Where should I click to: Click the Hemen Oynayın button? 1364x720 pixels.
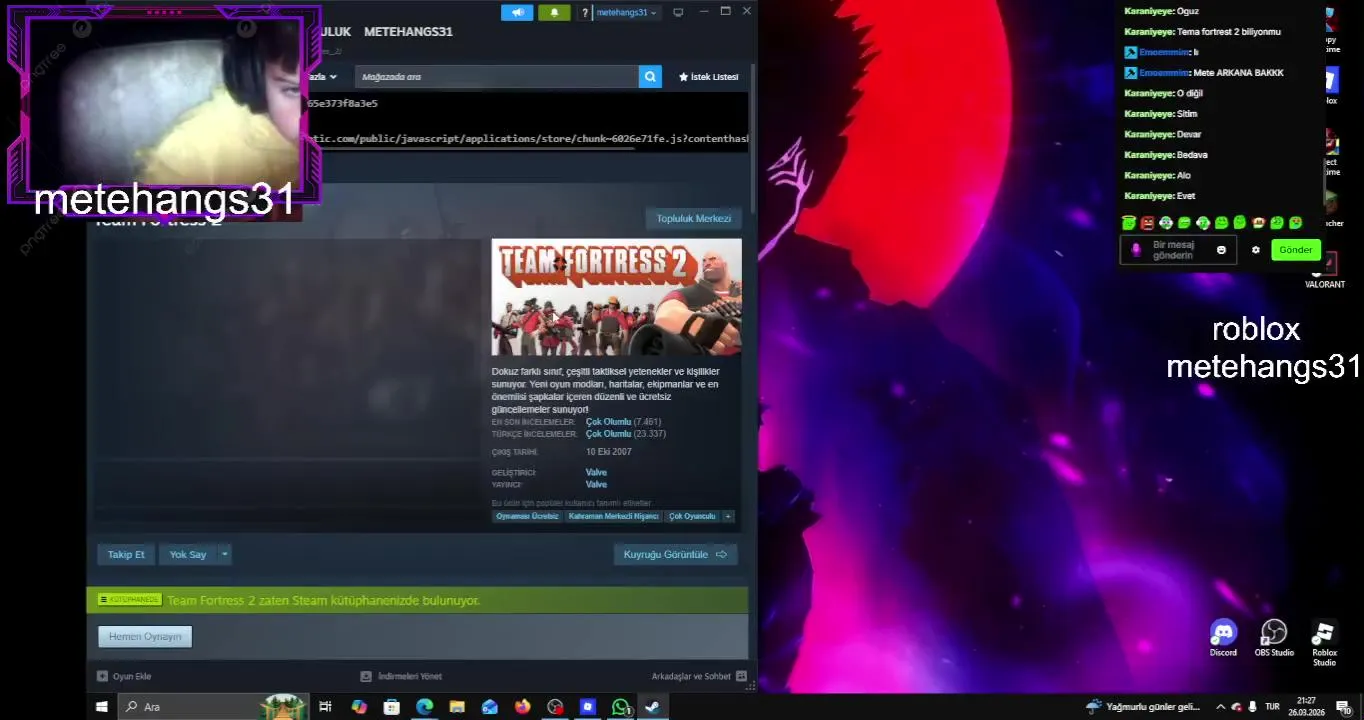pyautogui.click(x=145, y=636)
